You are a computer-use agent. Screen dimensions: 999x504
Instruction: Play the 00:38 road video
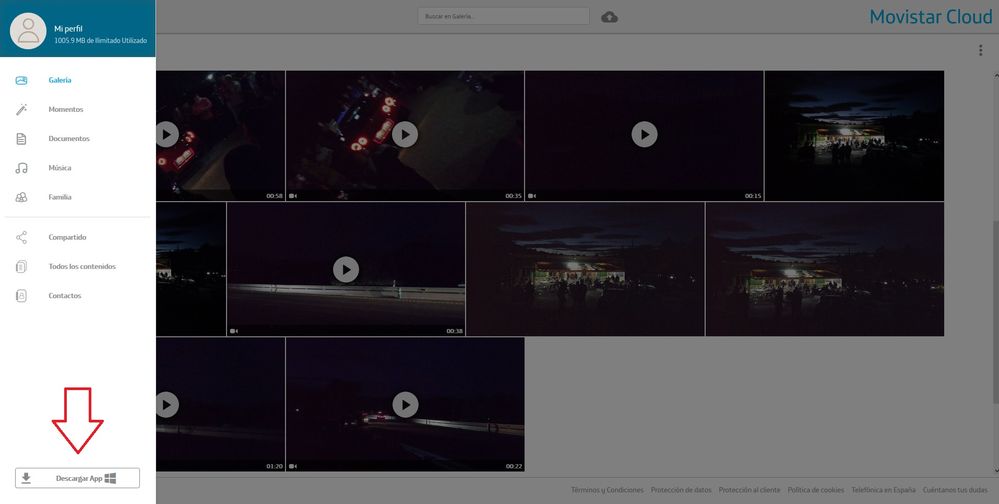click(x=346, y=269)
